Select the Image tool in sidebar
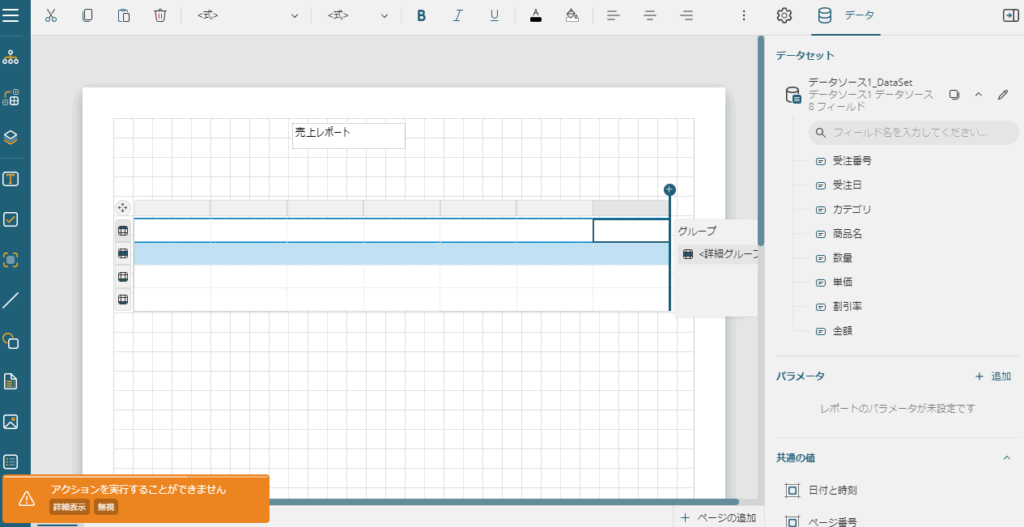The height and width of the screenshot is (527, 1024). 12,421
